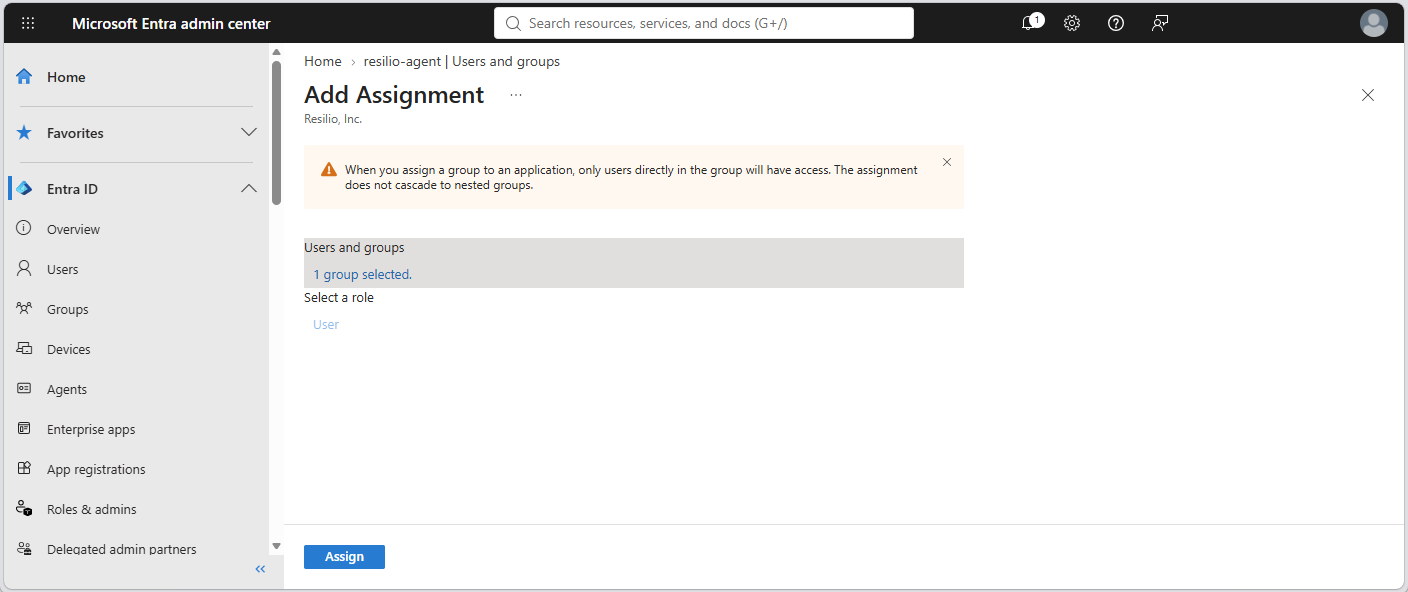Open the app launcher waffle menu
Viewport: 1408px width, 592px height.
point(28,23)
